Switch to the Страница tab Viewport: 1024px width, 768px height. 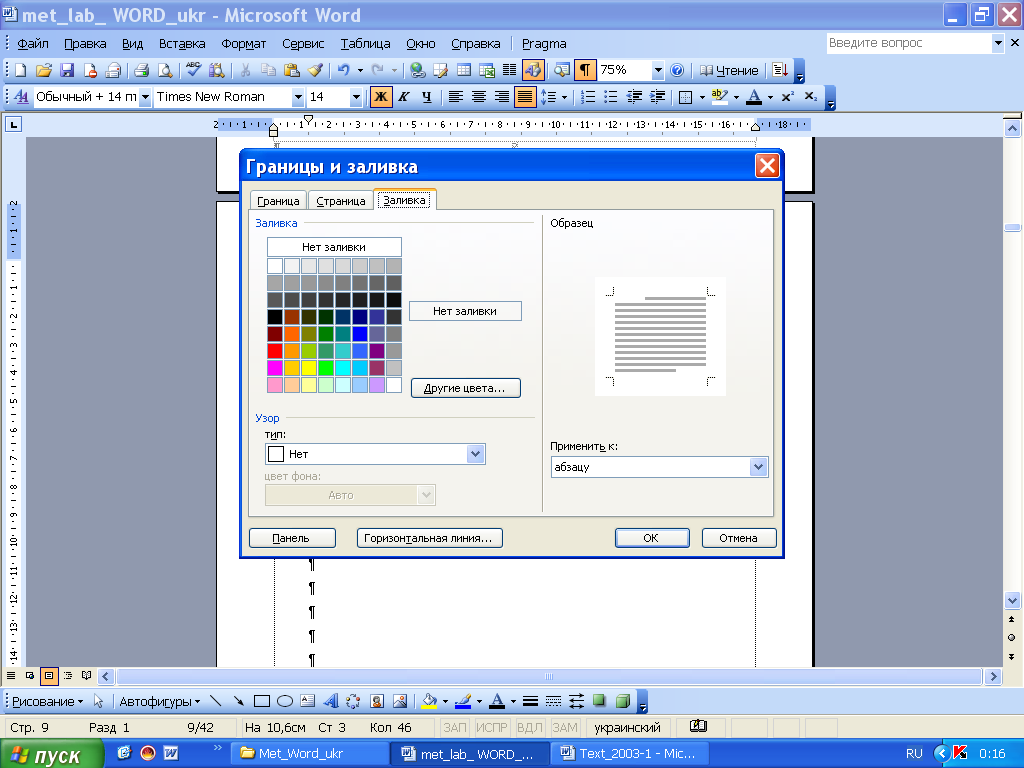point(341,201)
